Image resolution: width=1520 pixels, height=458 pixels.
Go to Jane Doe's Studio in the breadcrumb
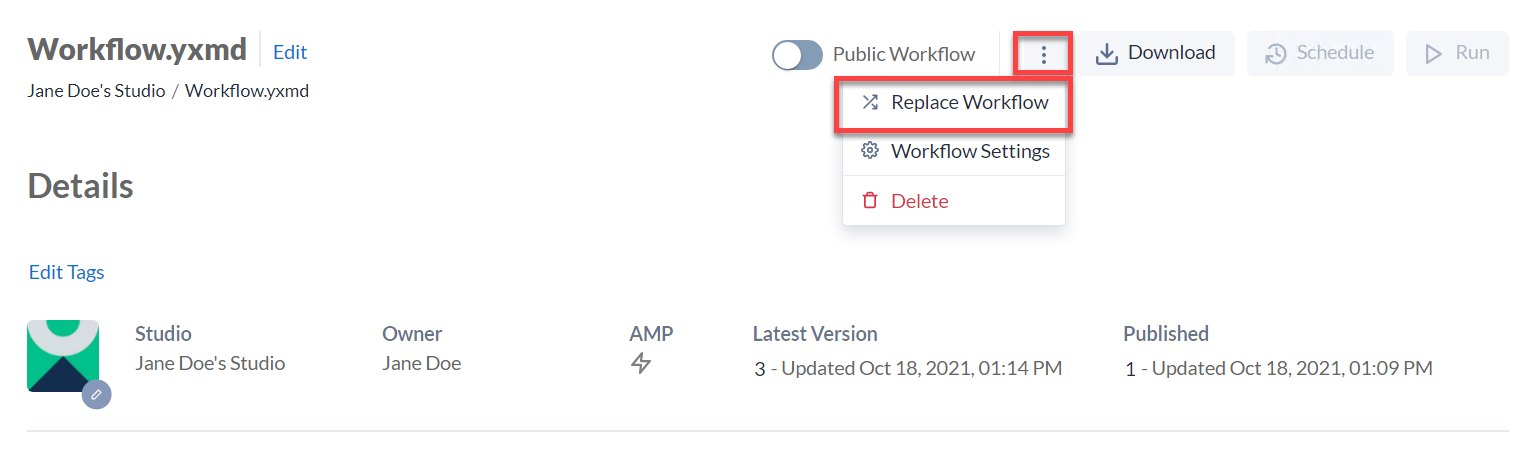point(96,91)
